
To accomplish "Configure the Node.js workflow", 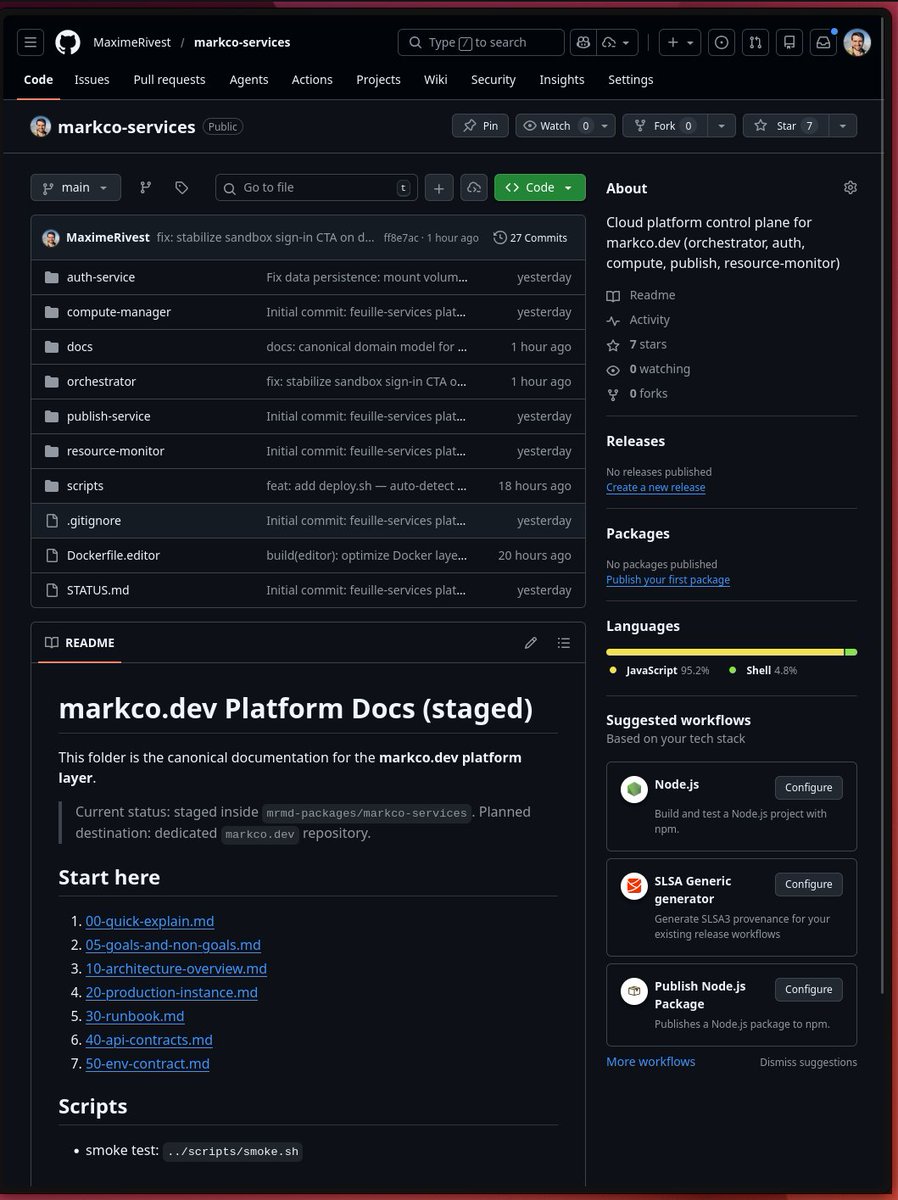I will coord(809,788).
